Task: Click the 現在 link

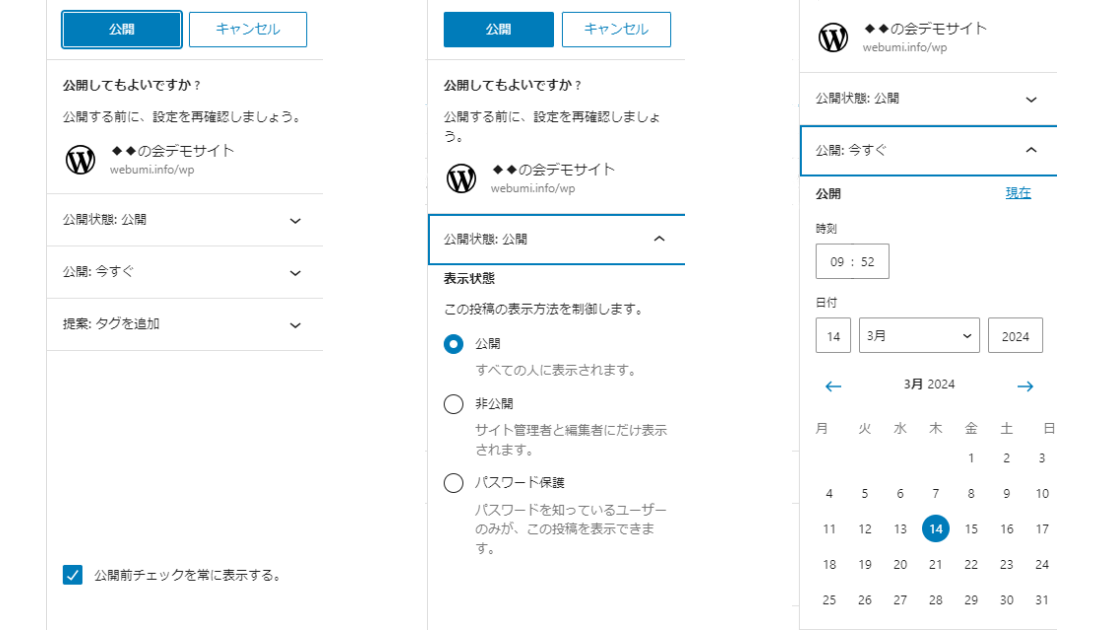Action: coord(1018,193)
